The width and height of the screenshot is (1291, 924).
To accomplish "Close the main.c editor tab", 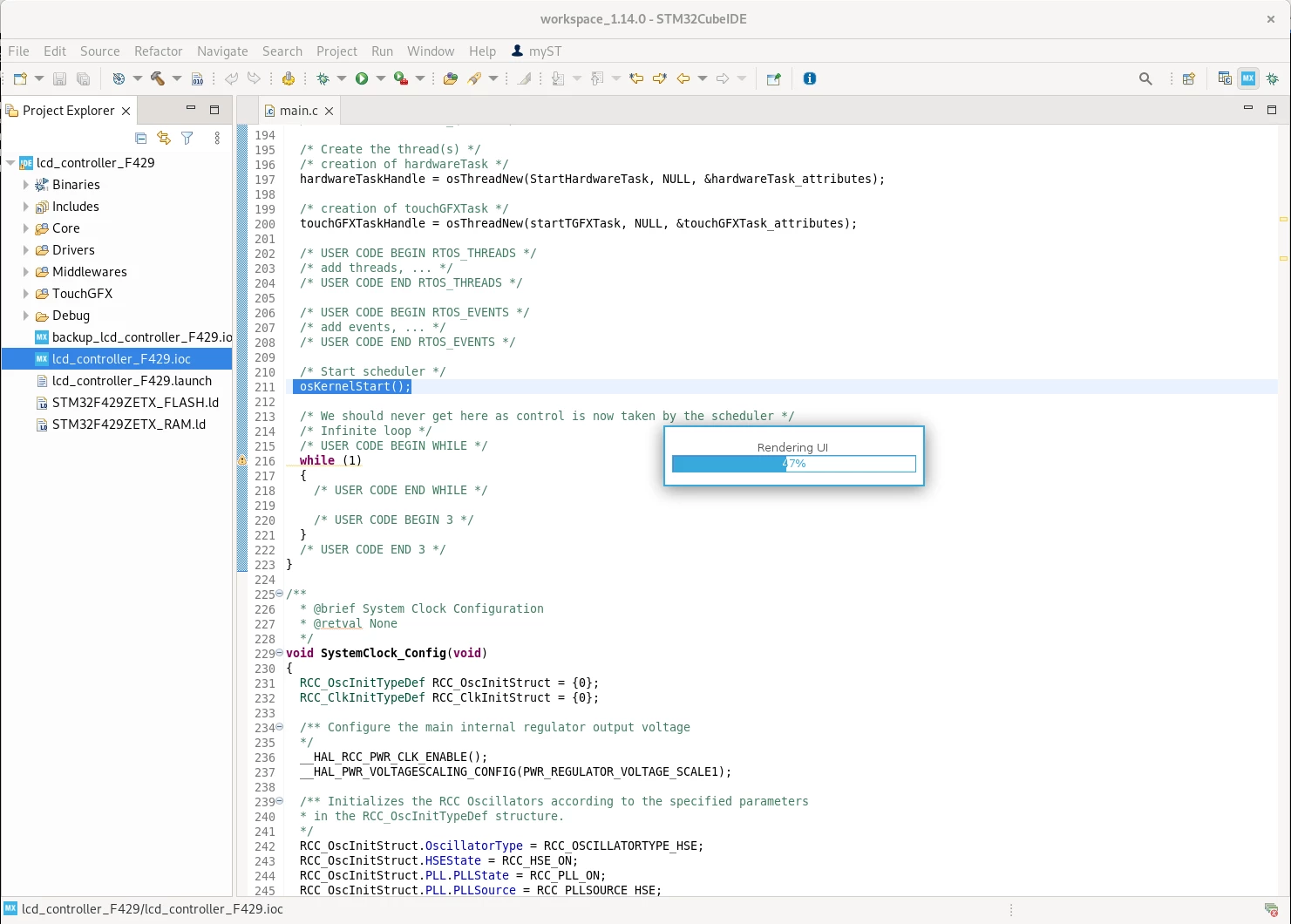I will click(x=329, y=111).
